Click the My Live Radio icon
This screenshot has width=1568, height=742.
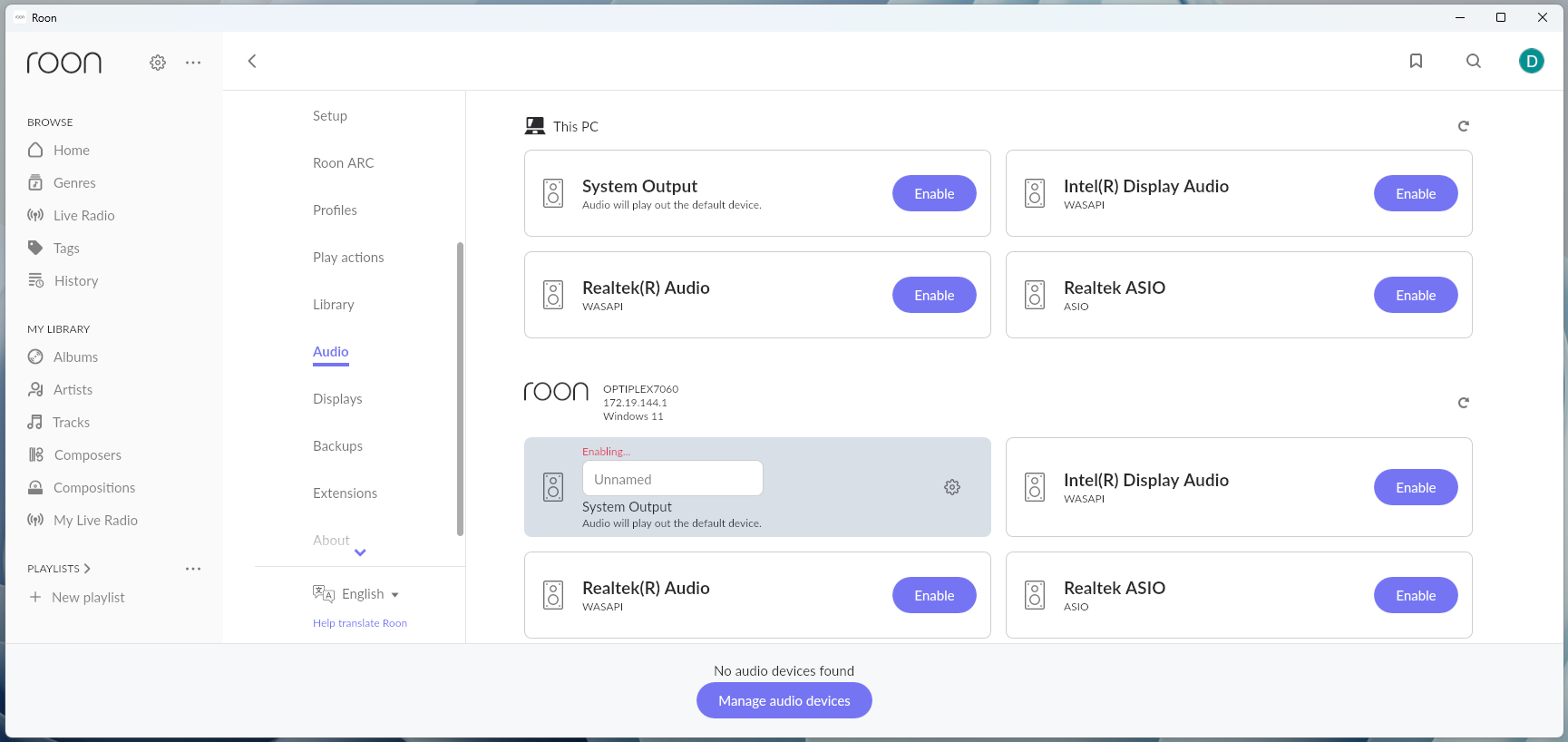(35, 520)
